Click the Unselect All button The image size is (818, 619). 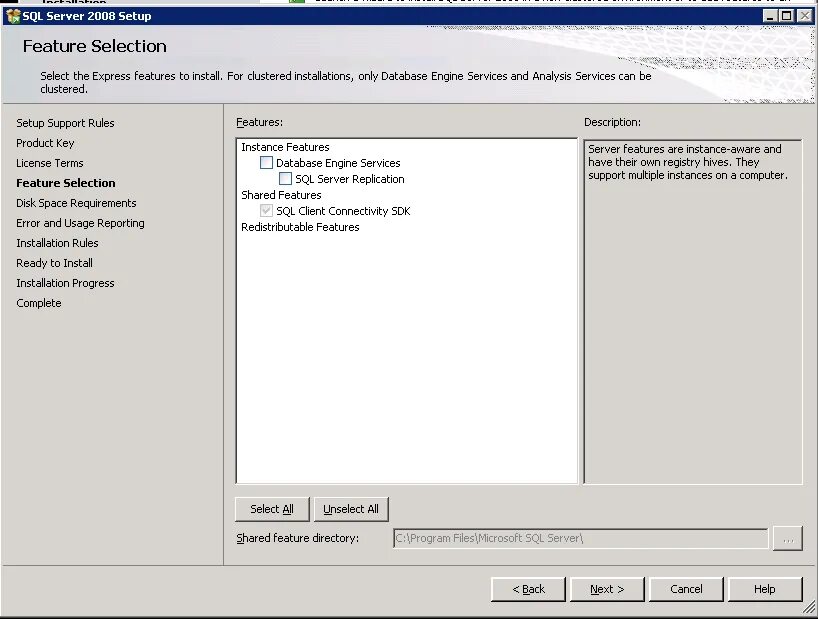click(x=351, y=509)
